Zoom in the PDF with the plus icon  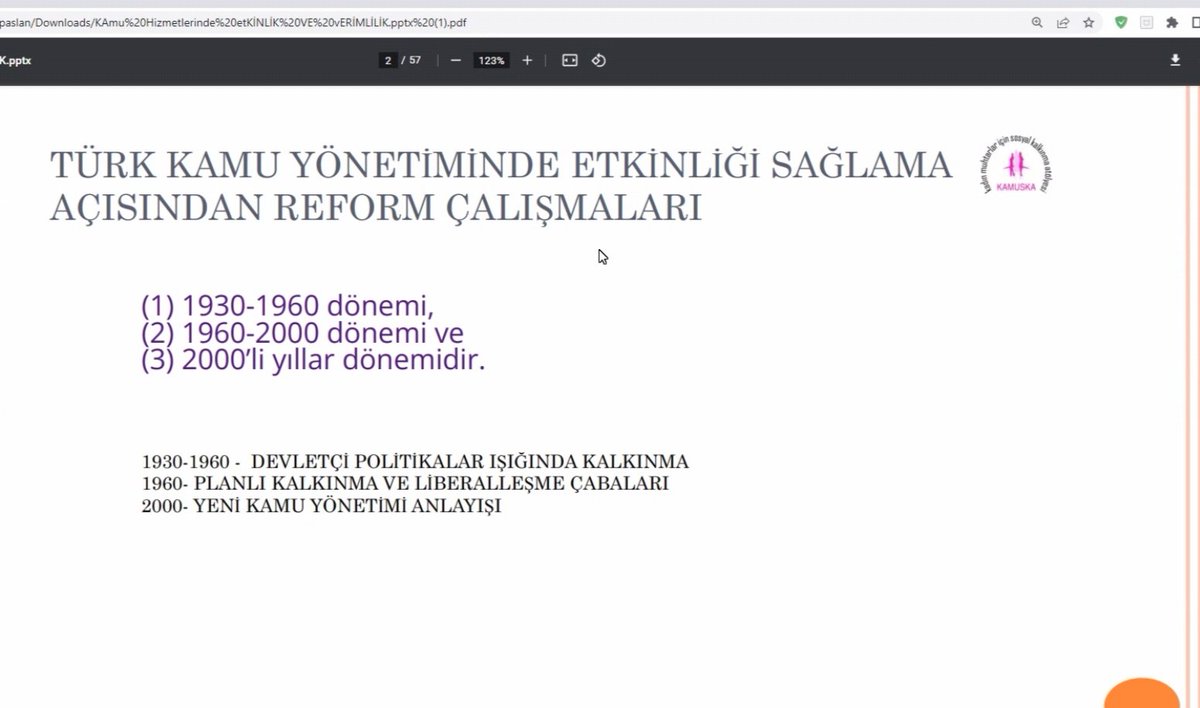[527, 60]
